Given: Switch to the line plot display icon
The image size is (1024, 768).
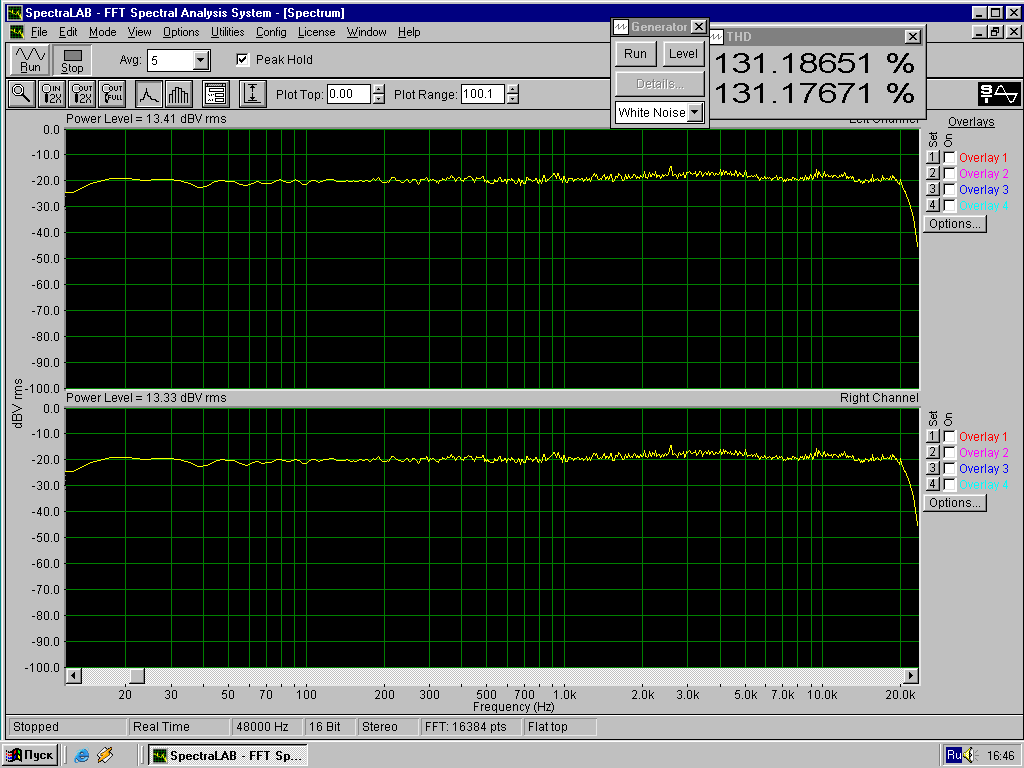Looking at the screenshot, I should point(148,94).
